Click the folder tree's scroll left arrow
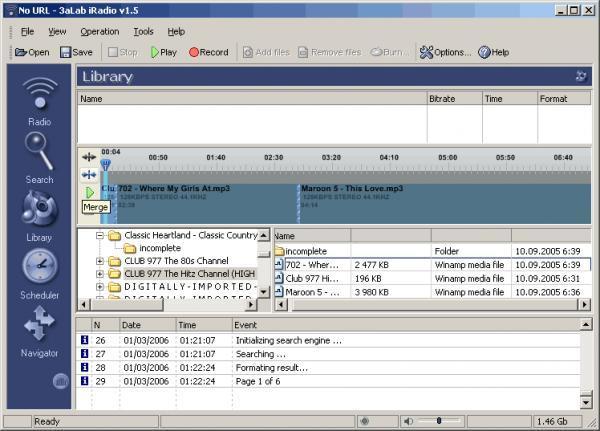Screen dimensions: 600x431 tap(84, 305)
